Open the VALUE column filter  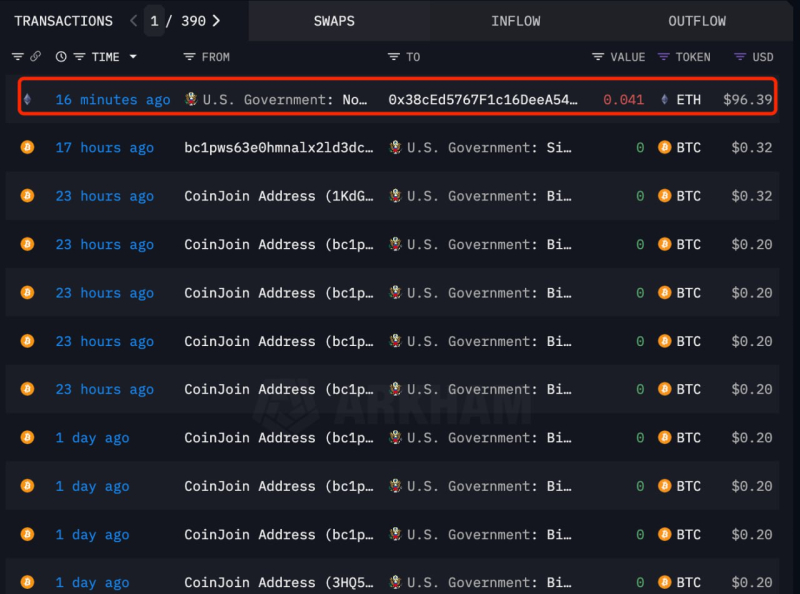[598, 57]
